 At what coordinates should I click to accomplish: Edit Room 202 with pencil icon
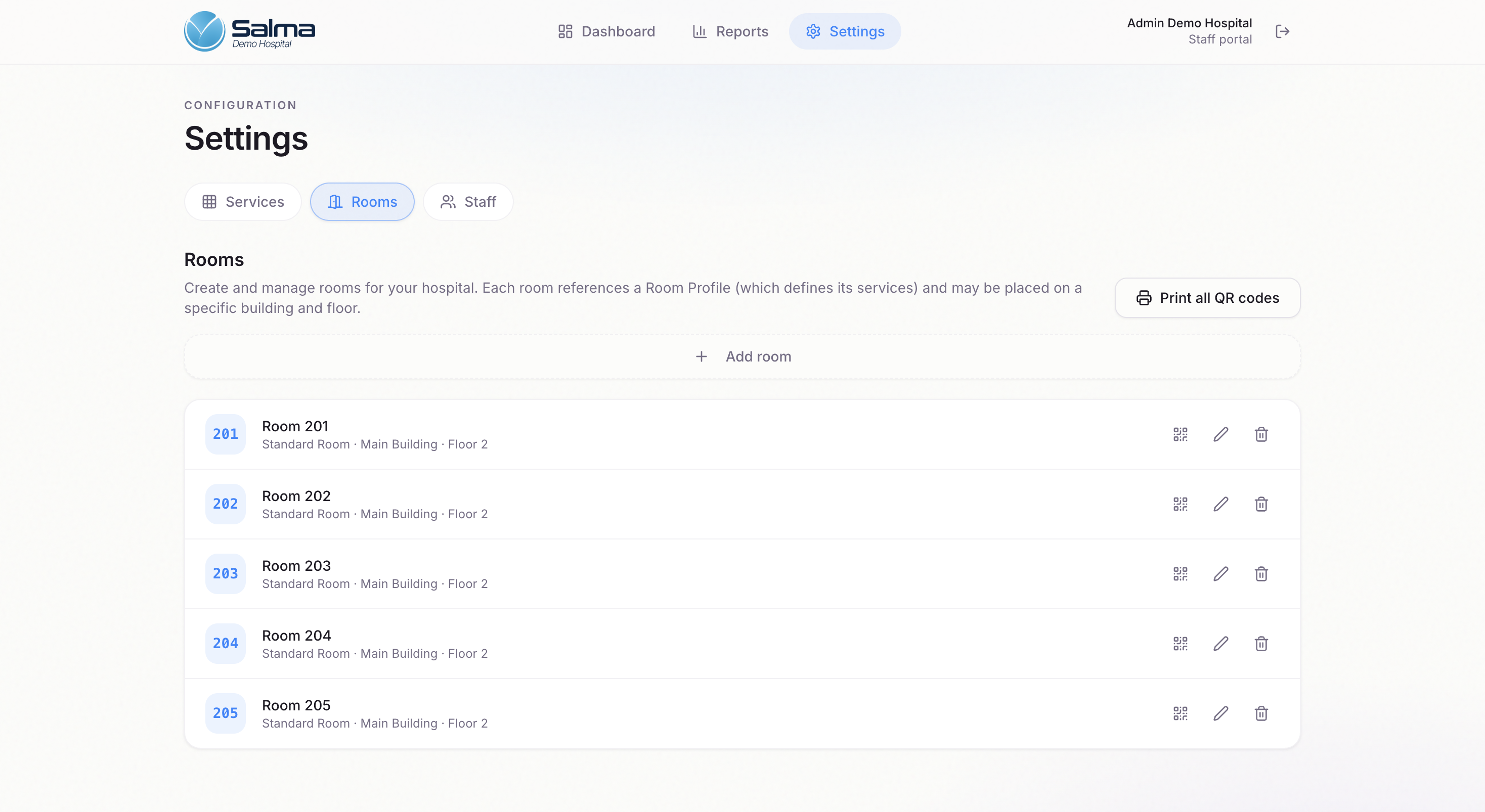pos(1220,504)
